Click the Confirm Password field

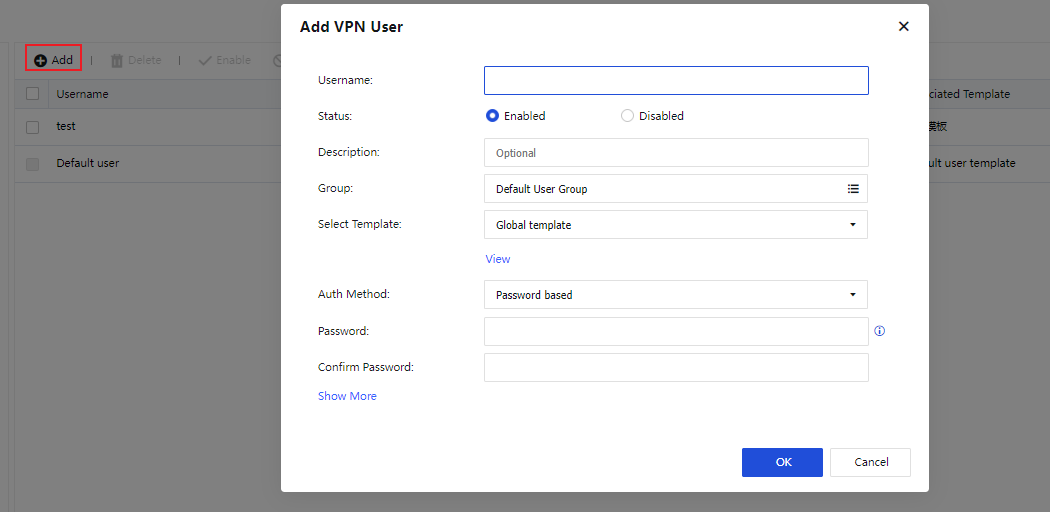pos(676,367)
